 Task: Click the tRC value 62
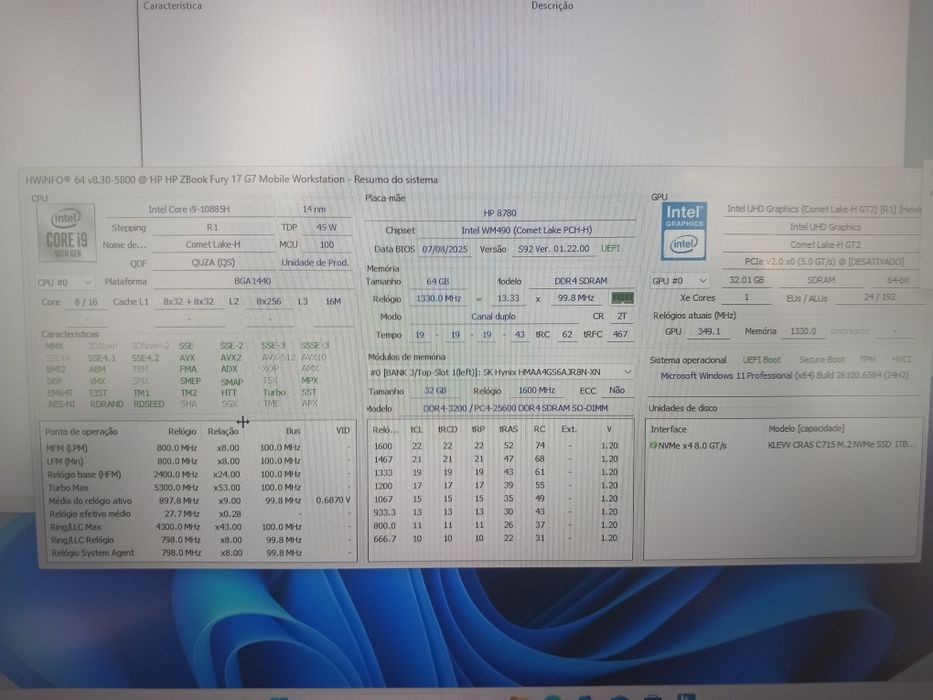pyautogui.click(x=567, y=335)
